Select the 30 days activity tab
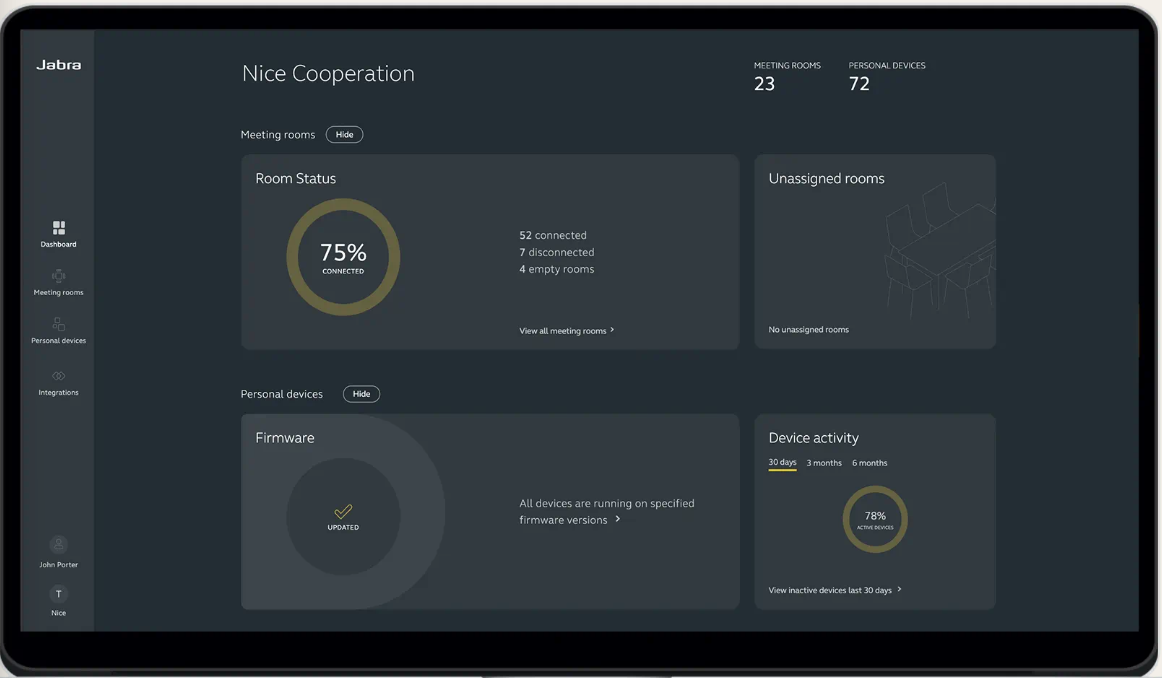Image resolution: width=1162 pixels, height=678 pixels. 782,463
